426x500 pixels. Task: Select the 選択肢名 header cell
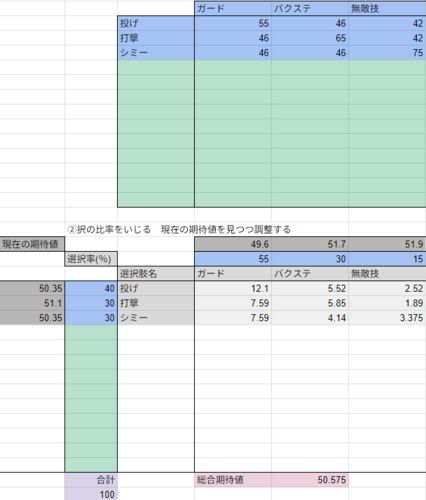(156, 274)
